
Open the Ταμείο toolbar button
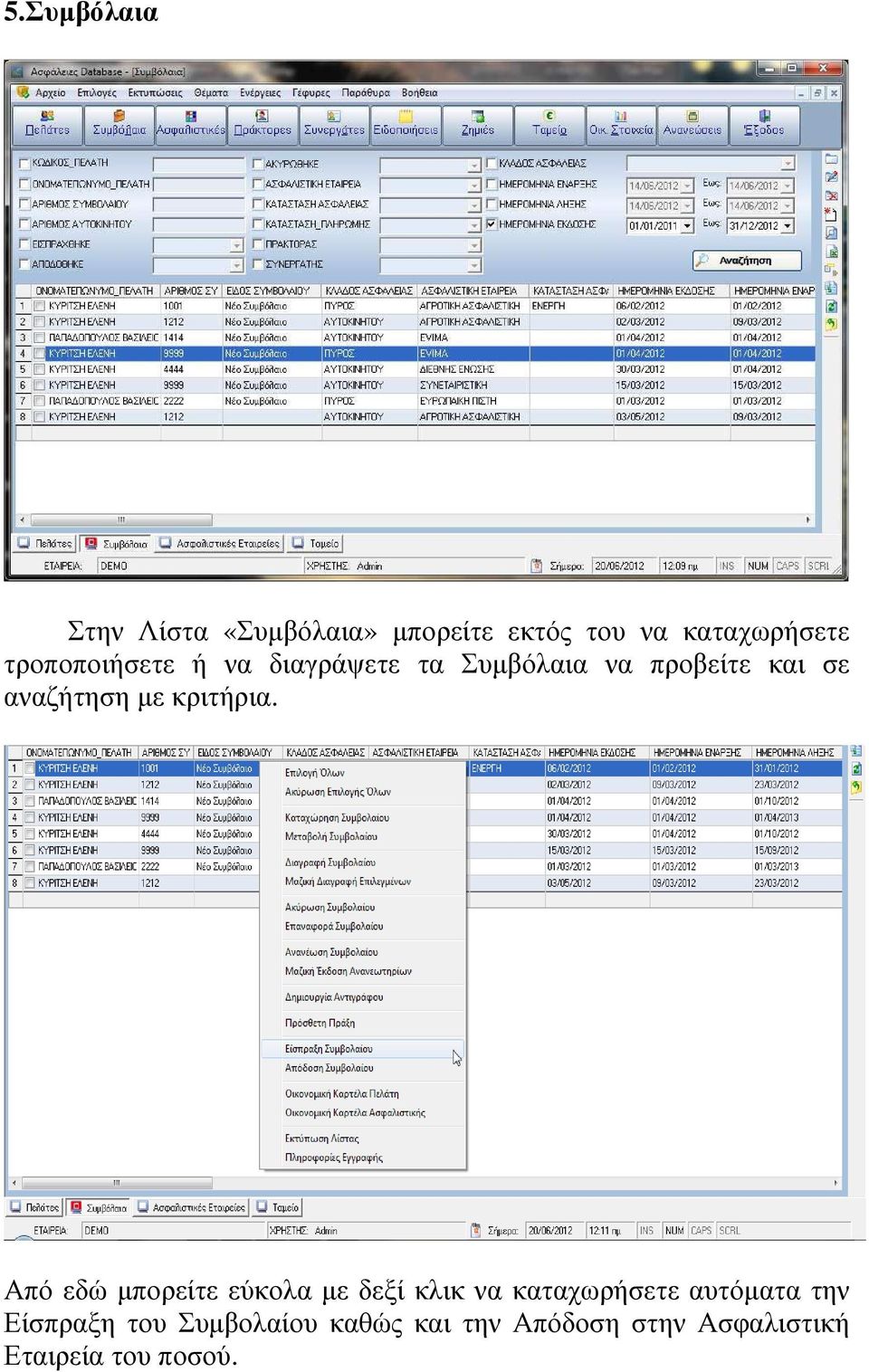(x=549, y=124)
